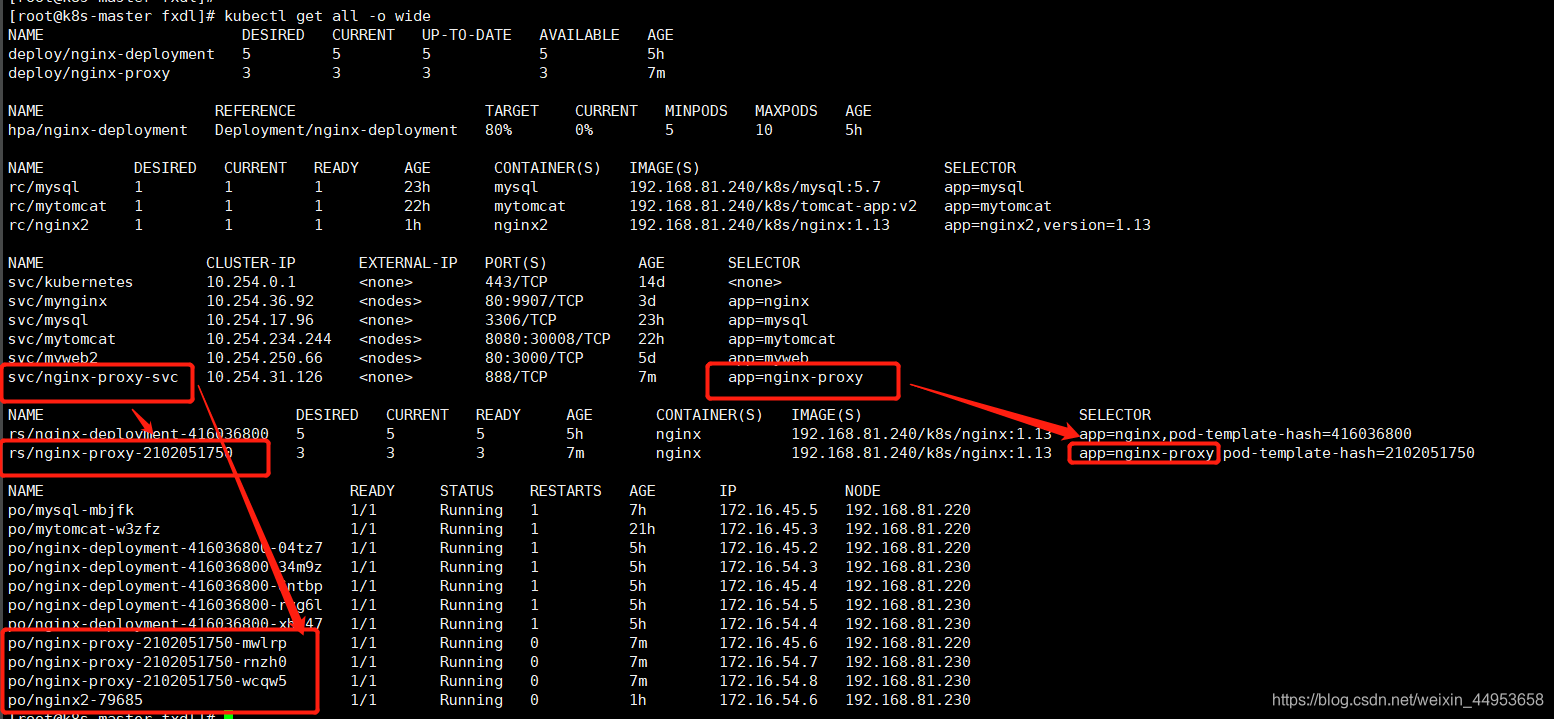
Task: Click pod IP '172.16.54.5'
Action: tap(768, 605)
